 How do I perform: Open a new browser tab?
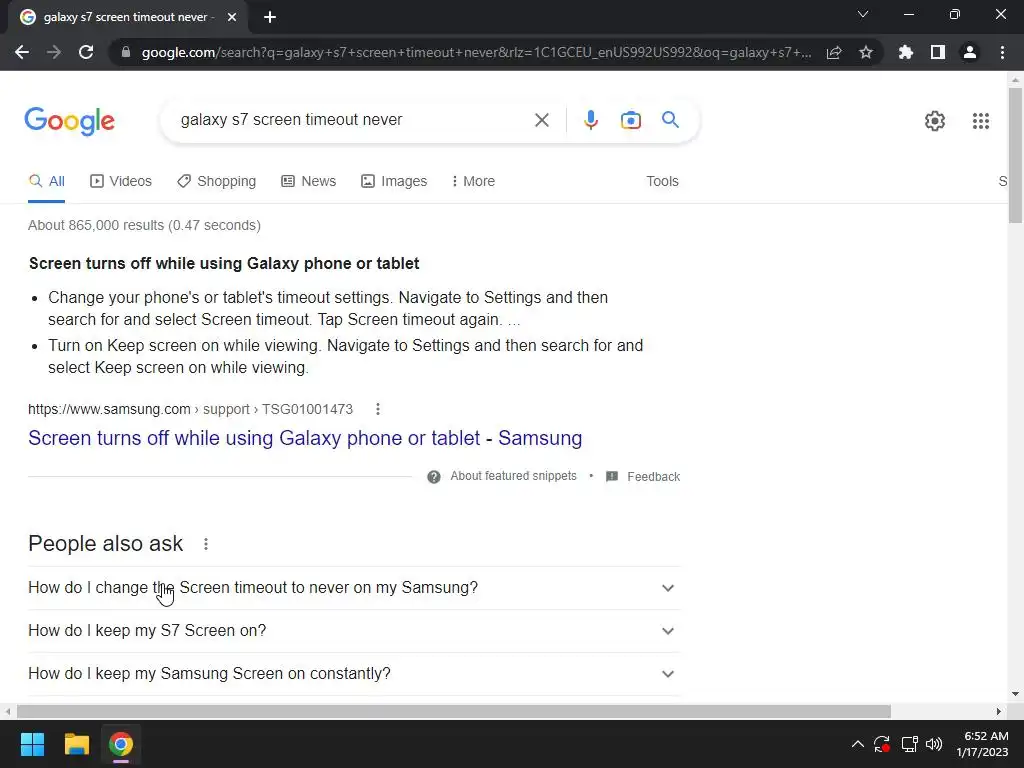(270, 17)
